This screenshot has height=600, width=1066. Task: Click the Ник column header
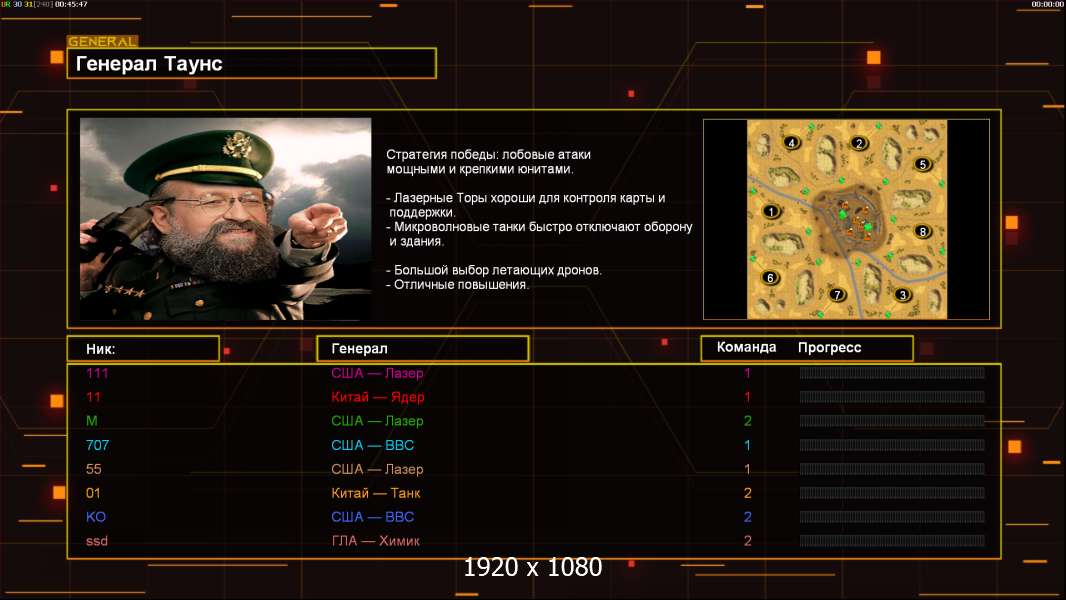pyautogui.click(x=143, y=349)
